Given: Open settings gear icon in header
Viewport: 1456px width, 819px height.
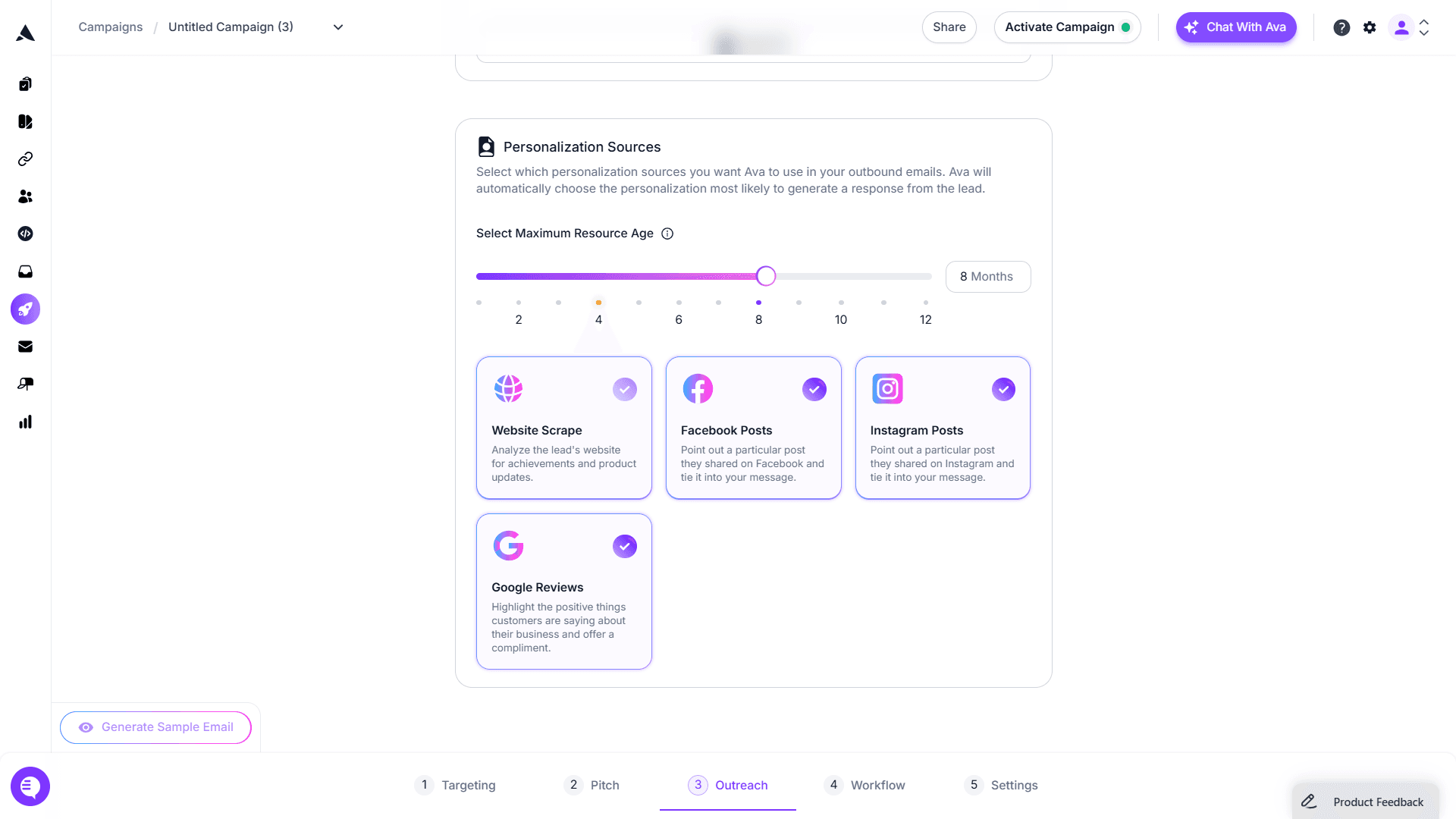Looking at the screenshot, I should [1370, 27].
